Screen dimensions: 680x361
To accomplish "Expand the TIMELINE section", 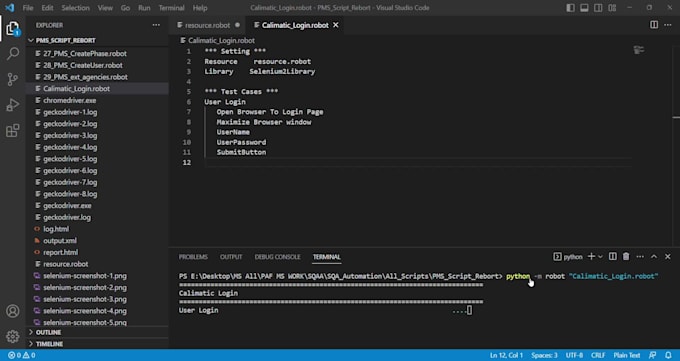I will tap(97, 344).
